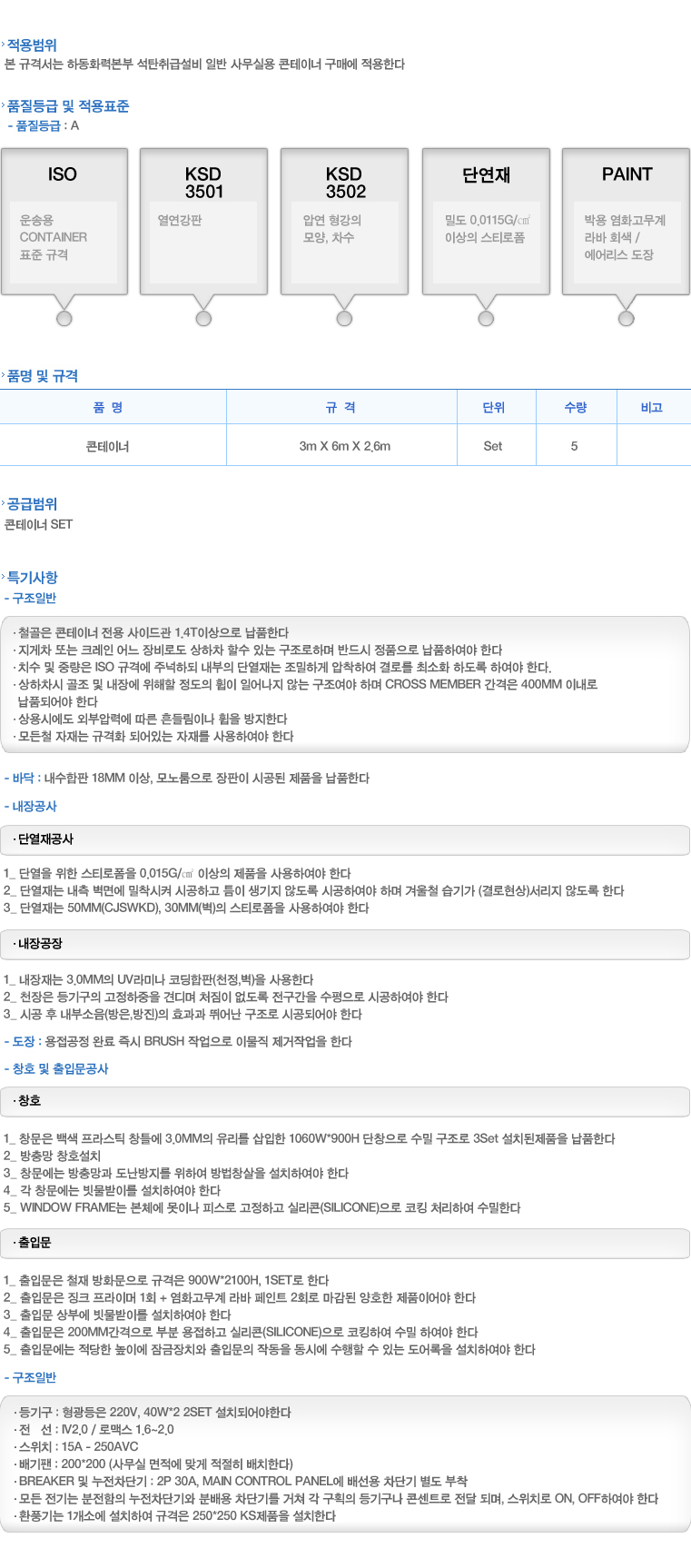Click the WINDOW FRAME silicone line
Screen dimensions: 691x1568
coord(262,1208)
